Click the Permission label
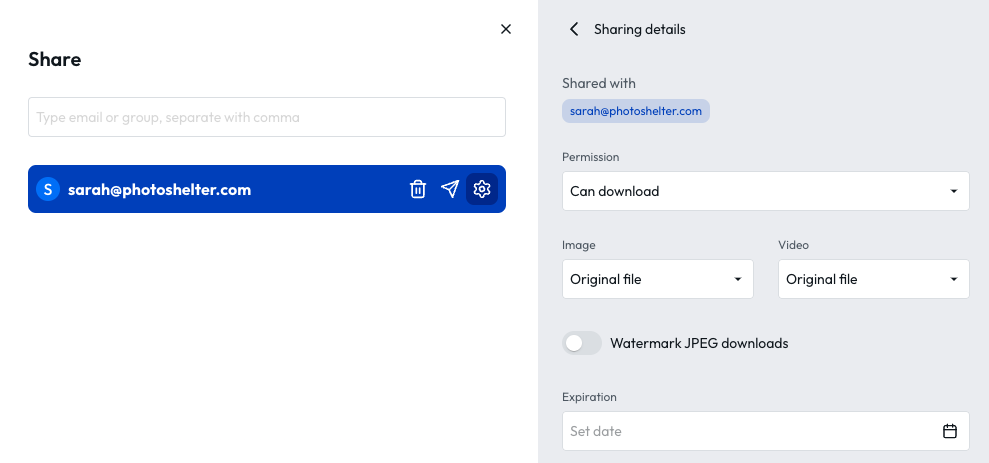Viewport: 989px width, 463px height. pyautogui.click(x=590, y=157)
